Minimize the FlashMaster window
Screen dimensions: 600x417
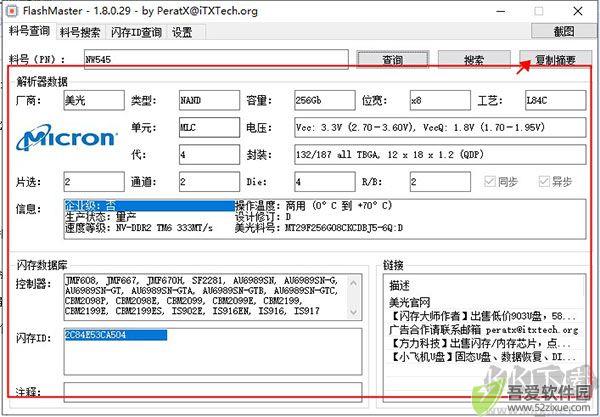pyautogui.click(x=501, y=11)
